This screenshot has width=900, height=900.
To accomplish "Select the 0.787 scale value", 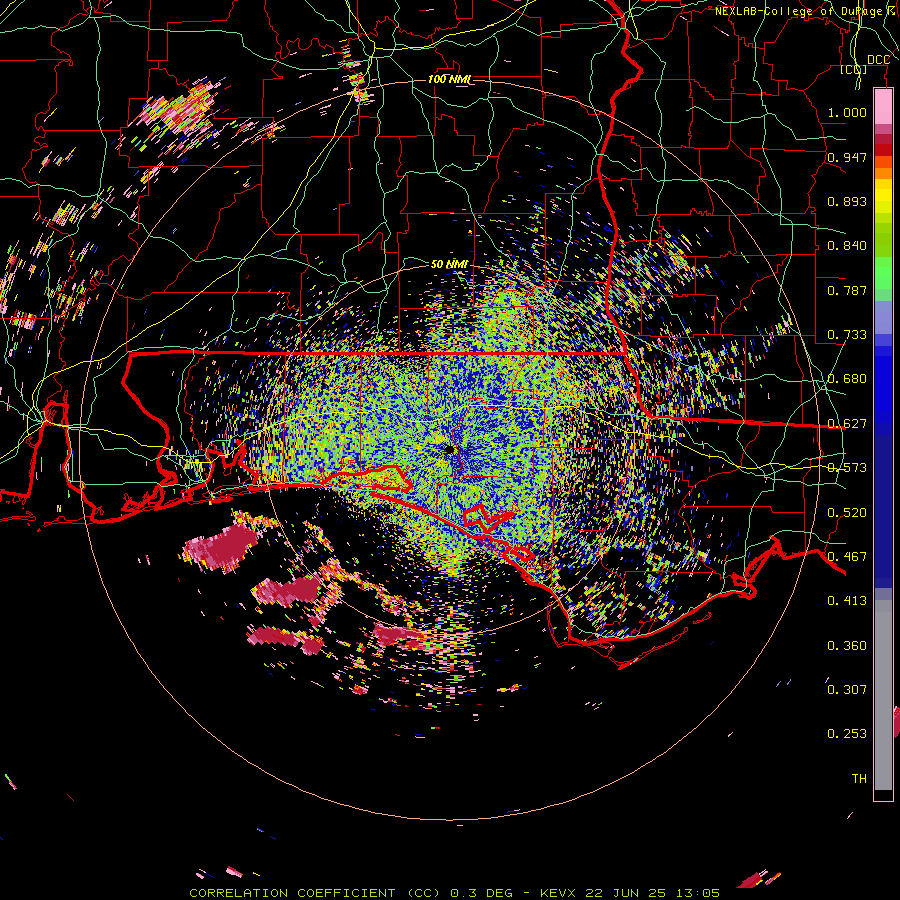I will (x=847, y=290).
